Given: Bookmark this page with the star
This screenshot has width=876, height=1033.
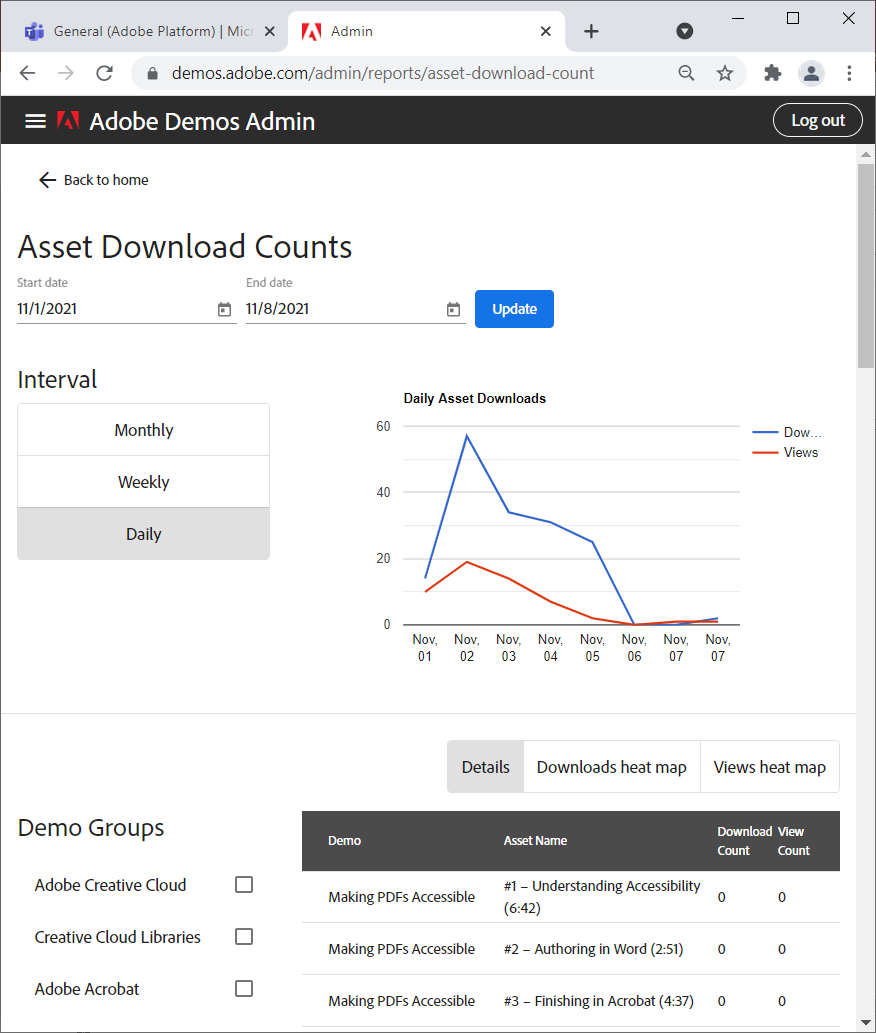Looking at the screenshot, I should click(x=725, y=73).
